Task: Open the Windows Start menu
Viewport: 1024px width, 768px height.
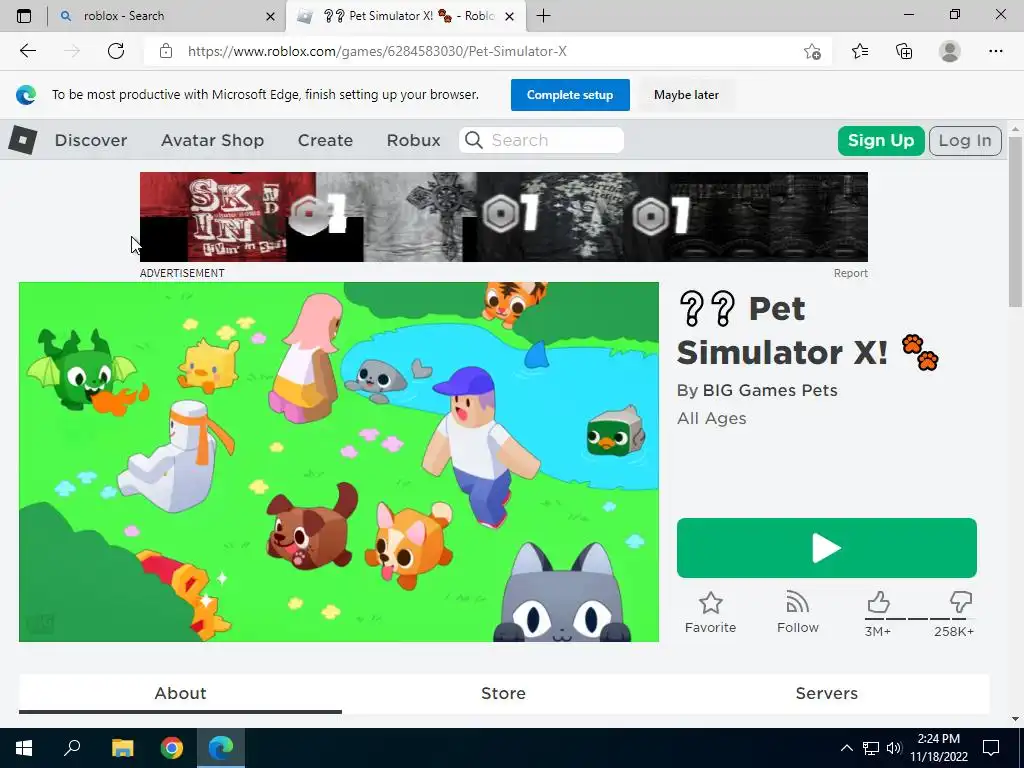Action: (24, 748)
